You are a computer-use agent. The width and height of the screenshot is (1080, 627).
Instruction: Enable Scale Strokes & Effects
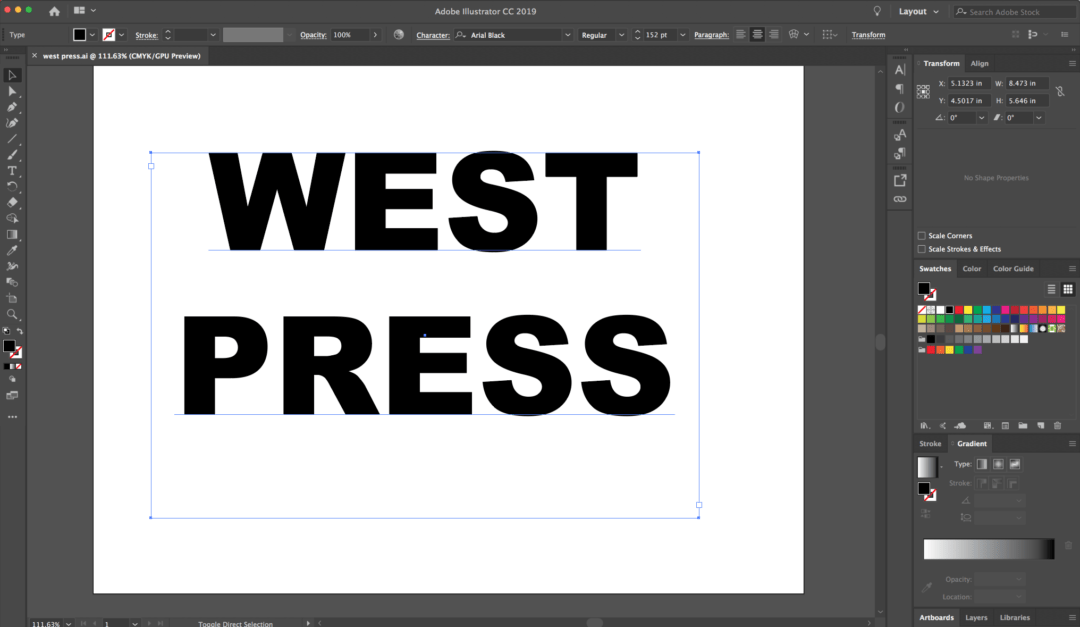click(x=921, y=248)
